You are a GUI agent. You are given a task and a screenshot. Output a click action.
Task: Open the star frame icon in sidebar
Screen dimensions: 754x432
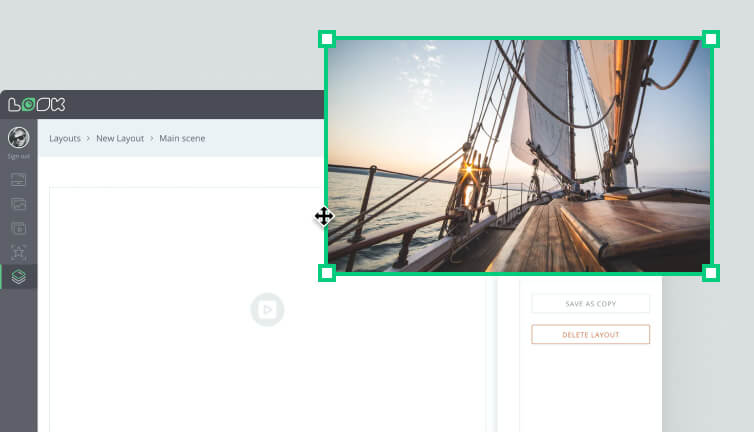point(19,252)
